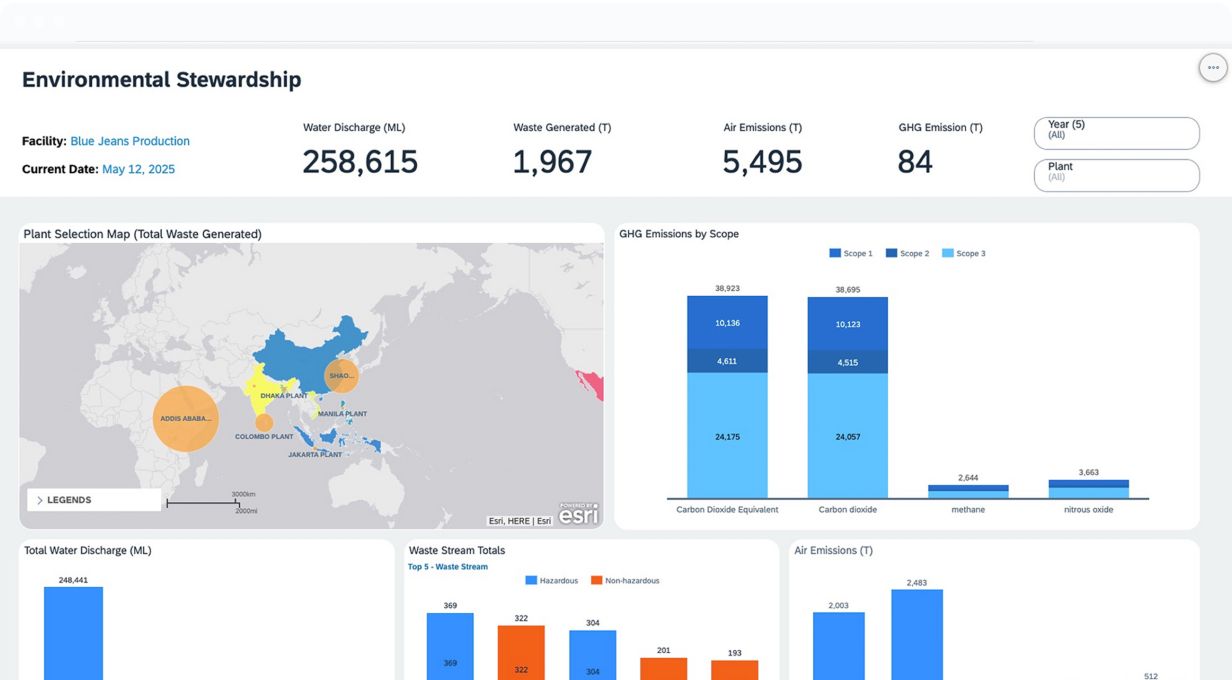
Task: Click the Scope 3 legend color swatch
Action: point(948,254)
